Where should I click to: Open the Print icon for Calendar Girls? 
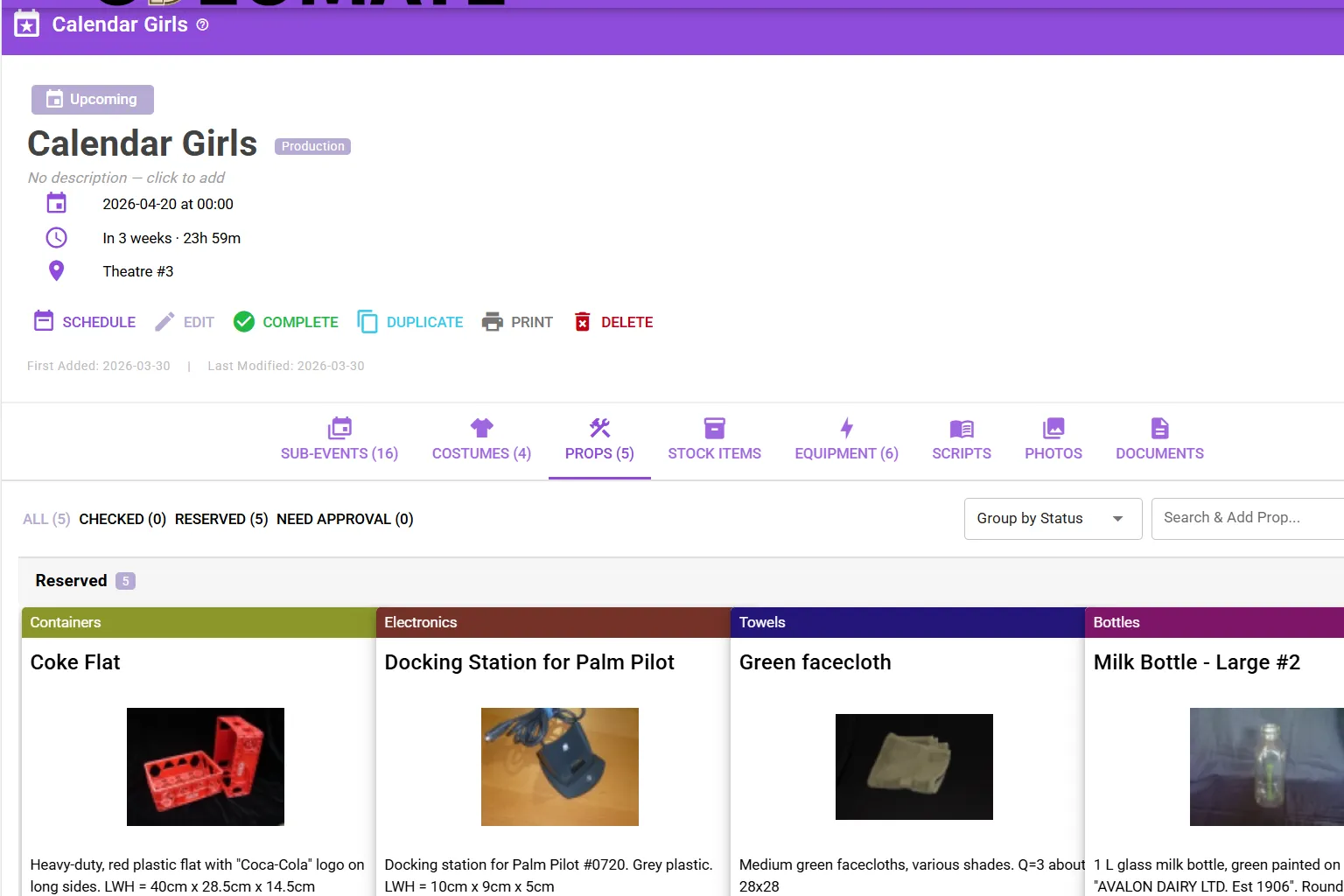click(x=493, y=321)
